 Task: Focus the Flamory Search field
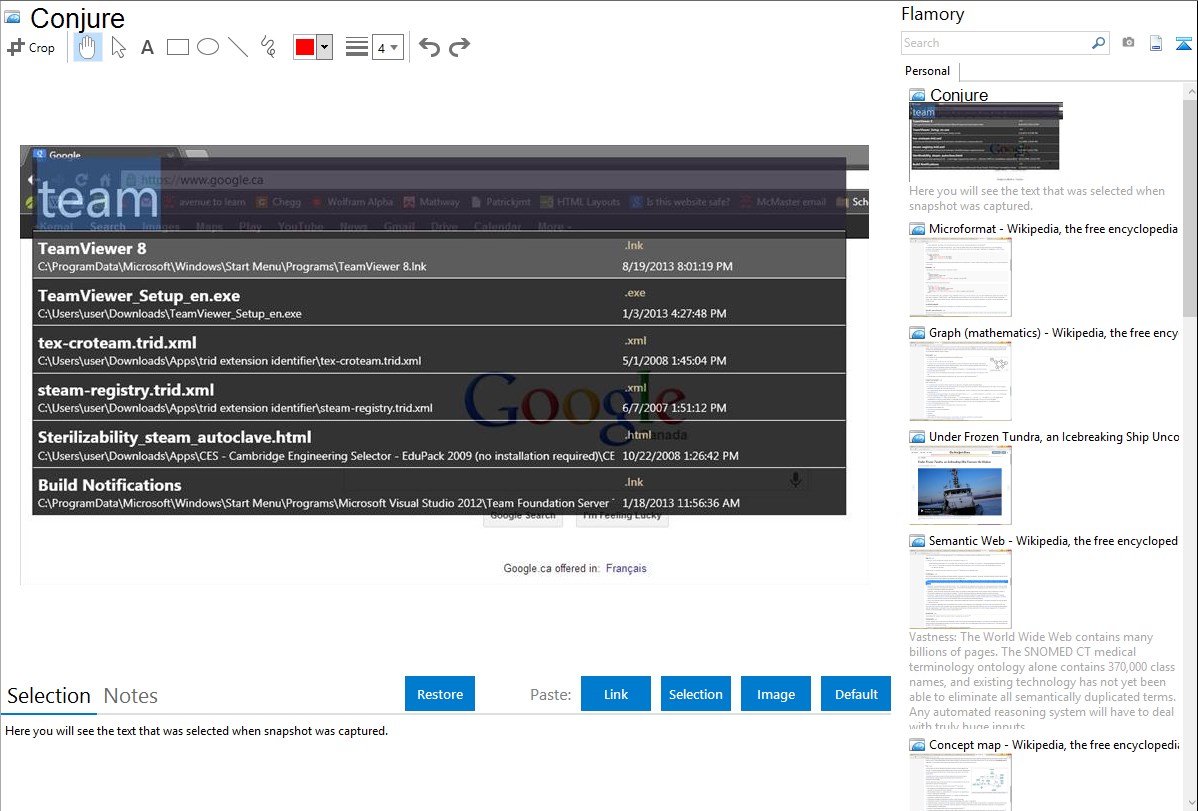pyautogui.click(x=996, y=43)
